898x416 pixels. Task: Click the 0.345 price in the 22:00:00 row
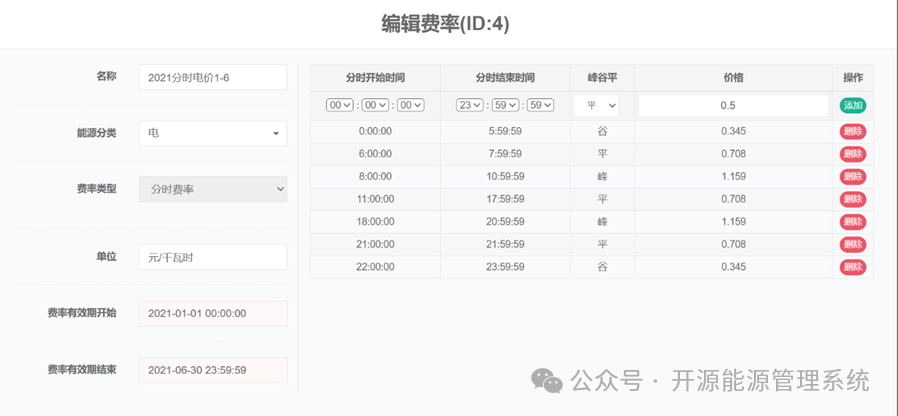point(734,267)
